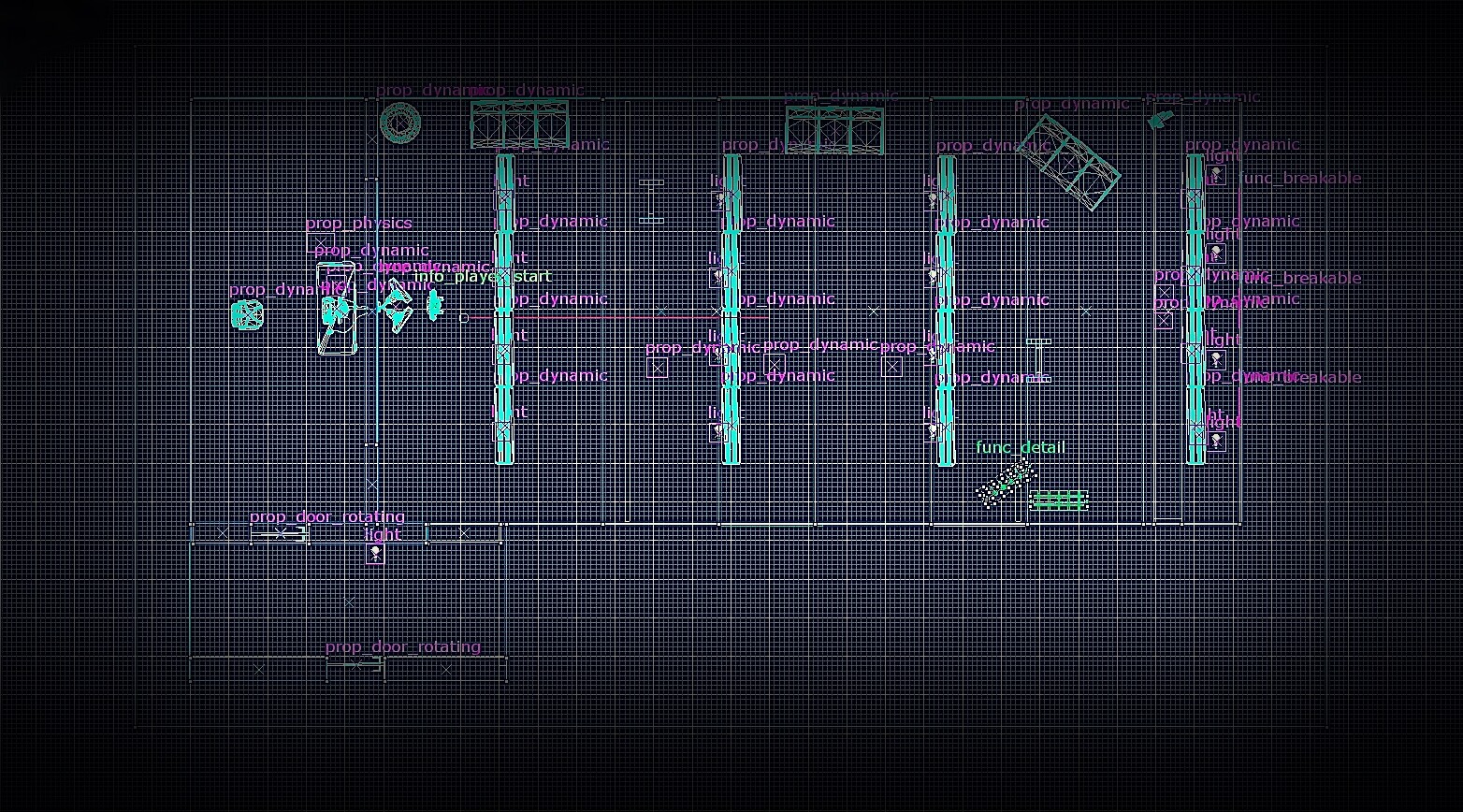Select the third cyan column model
Screen dimensions: 1463x812
click(x=946, y=310)
